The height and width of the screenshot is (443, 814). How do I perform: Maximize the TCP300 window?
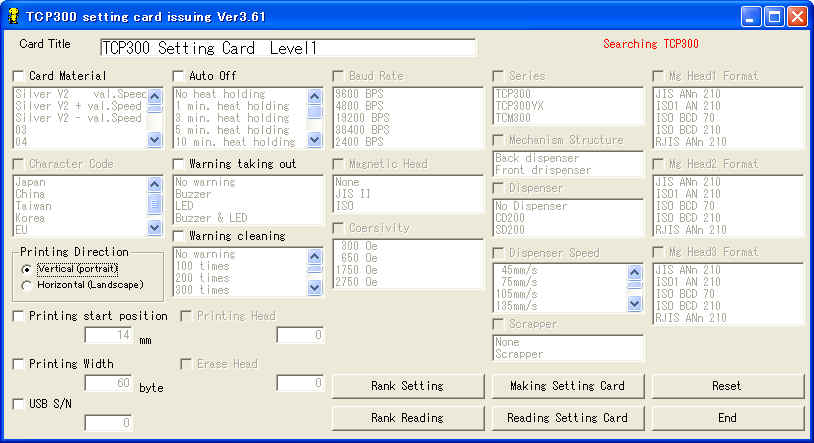[x=774, y=17]
